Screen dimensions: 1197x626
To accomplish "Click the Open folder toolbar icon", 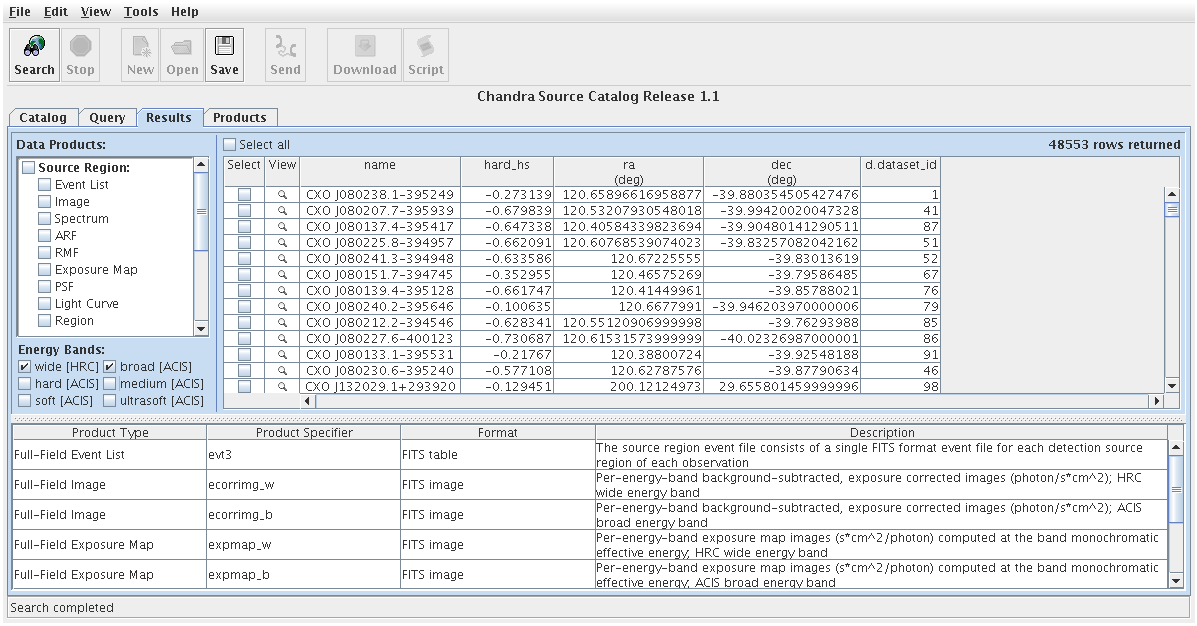I will point(182,47).
